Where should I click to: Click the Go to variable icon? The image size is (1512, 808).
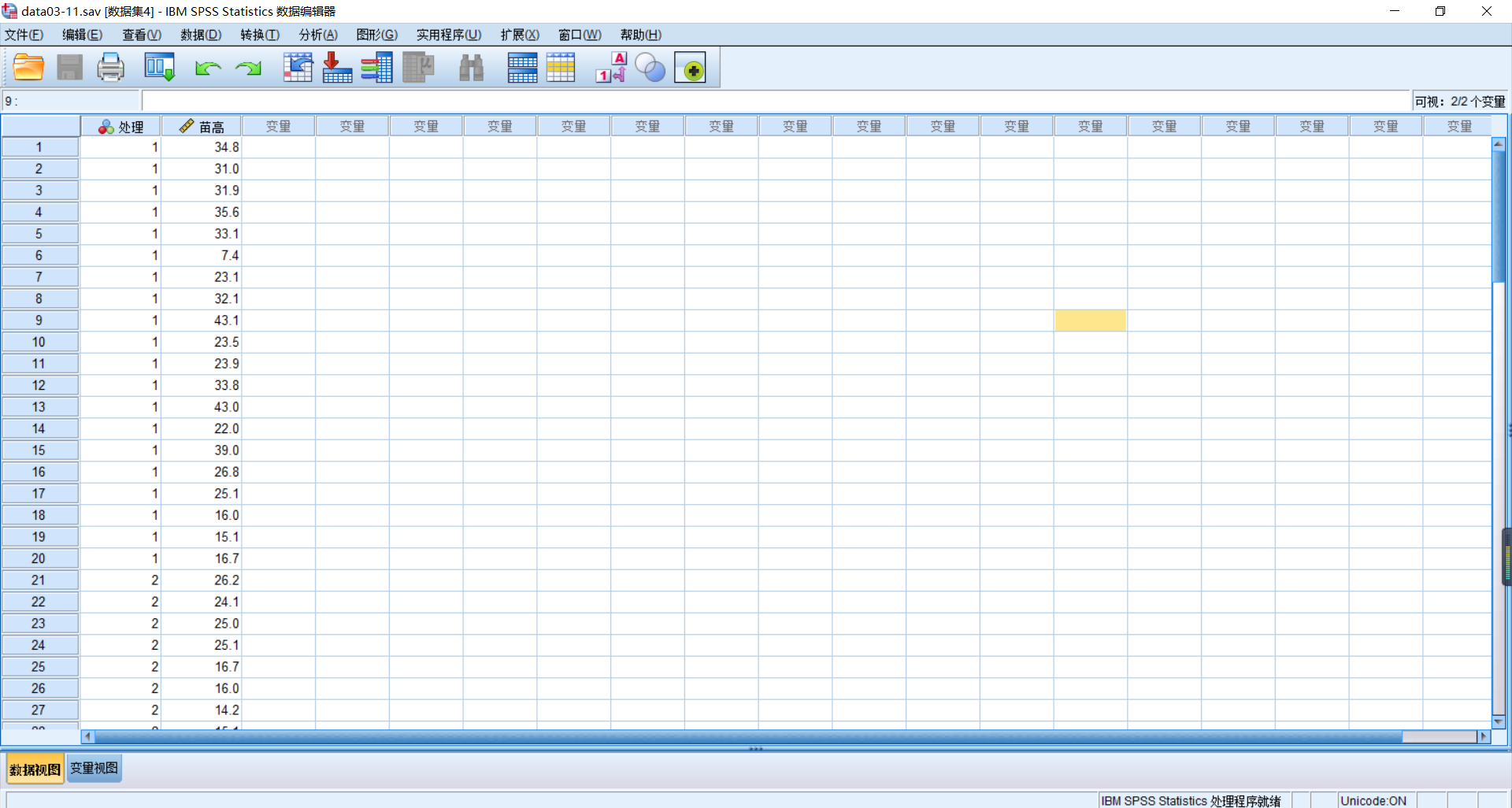coord(337,68)
